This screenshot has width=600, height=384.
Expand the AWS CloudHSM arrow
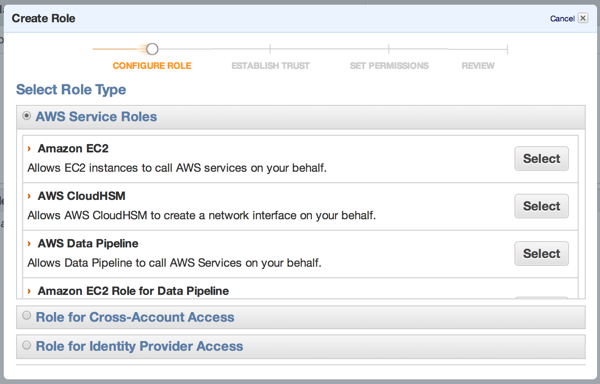tap(29, 196)
